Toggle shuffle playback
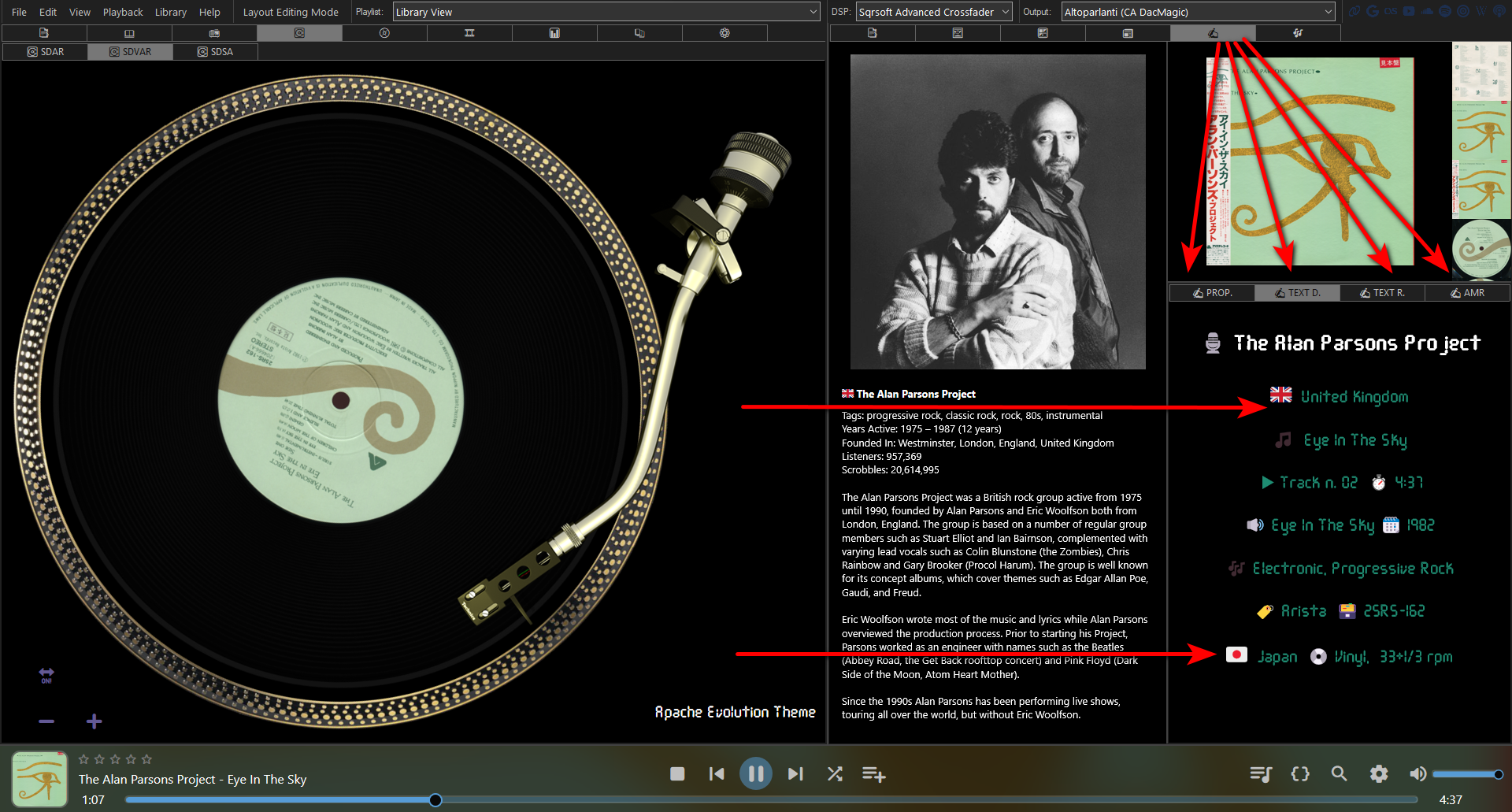The height and width of the screenshot is (812, 1512). (x=835, y=774)
